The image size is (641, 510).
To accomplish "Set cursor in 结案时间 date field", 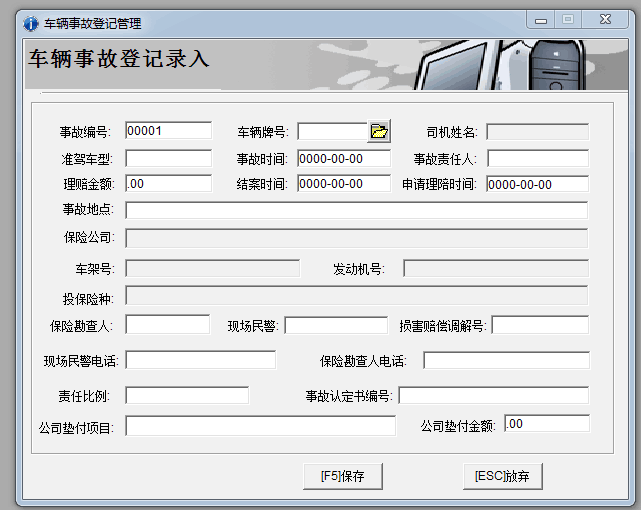I will coord(344,184).
